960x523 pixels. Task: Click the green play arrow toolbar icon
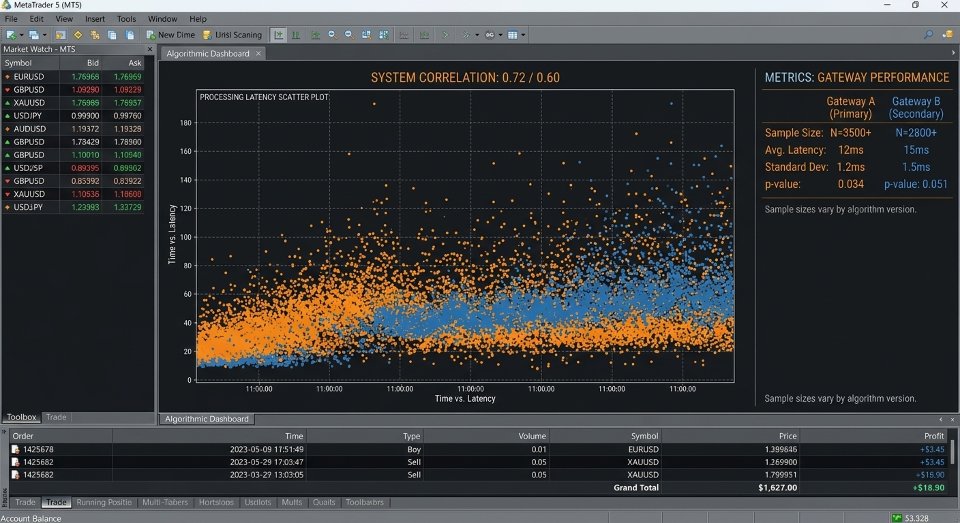445,35
